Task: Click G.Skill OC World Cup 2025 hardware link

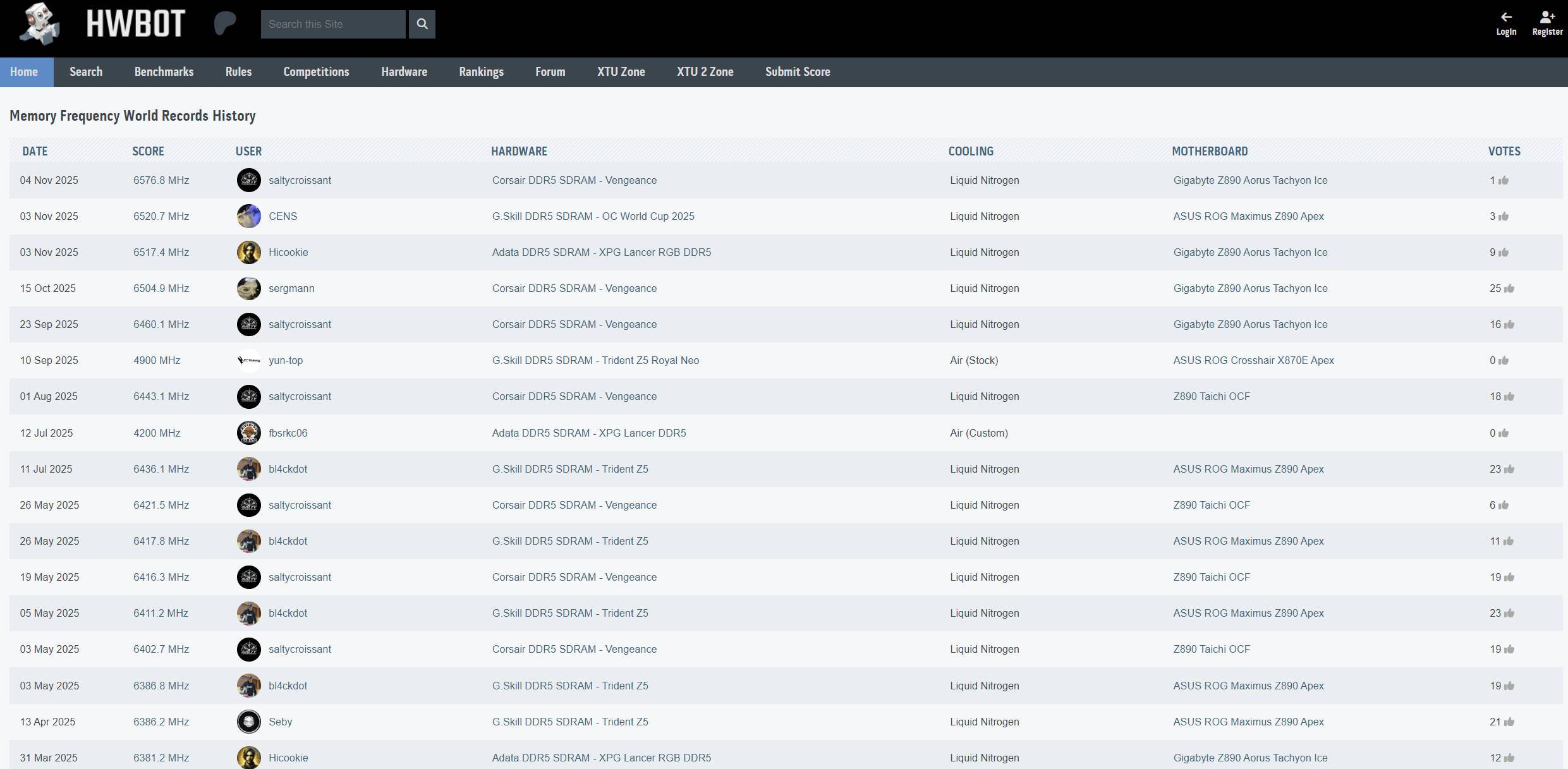Action: coord(593,216)
